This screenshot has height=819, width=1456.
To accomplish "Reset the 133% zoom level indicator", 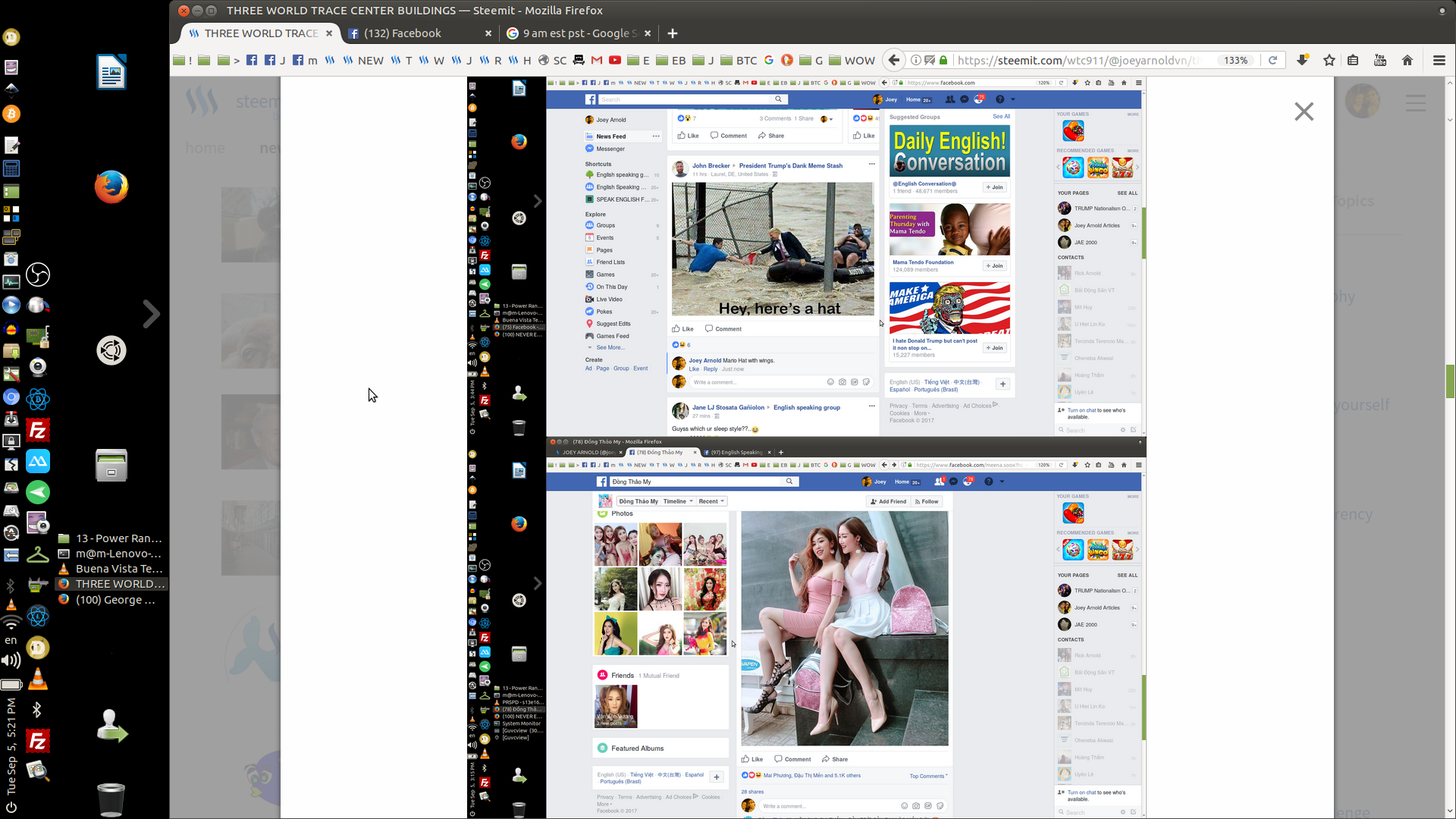I will 1235,61.
